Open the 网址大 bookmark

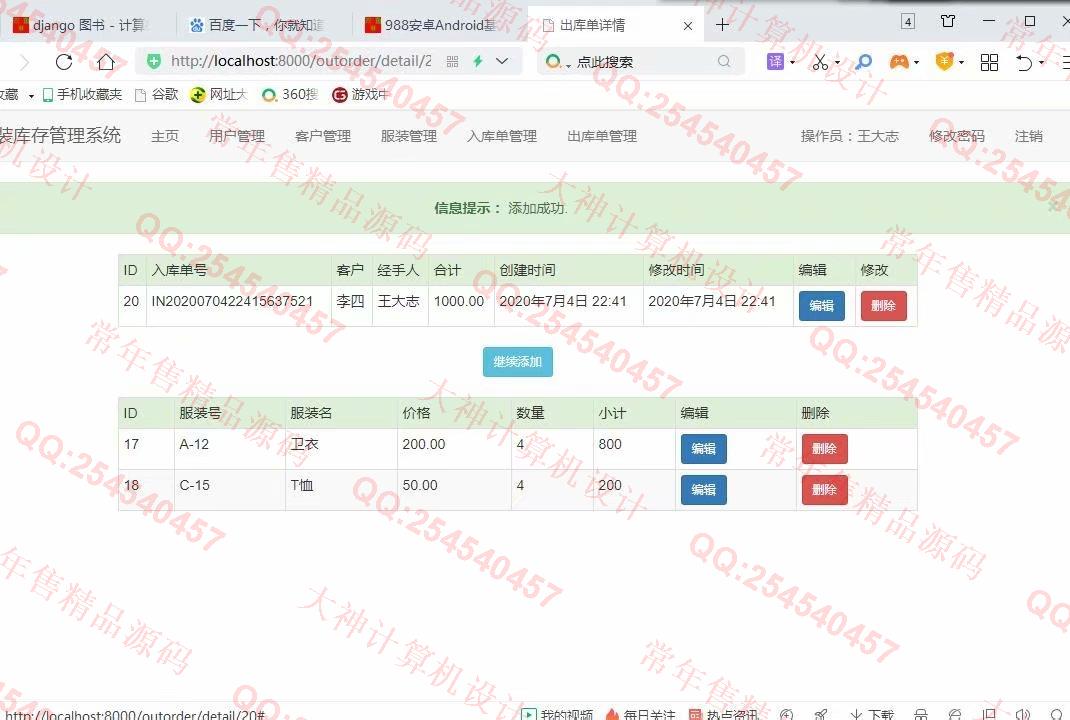218,94
